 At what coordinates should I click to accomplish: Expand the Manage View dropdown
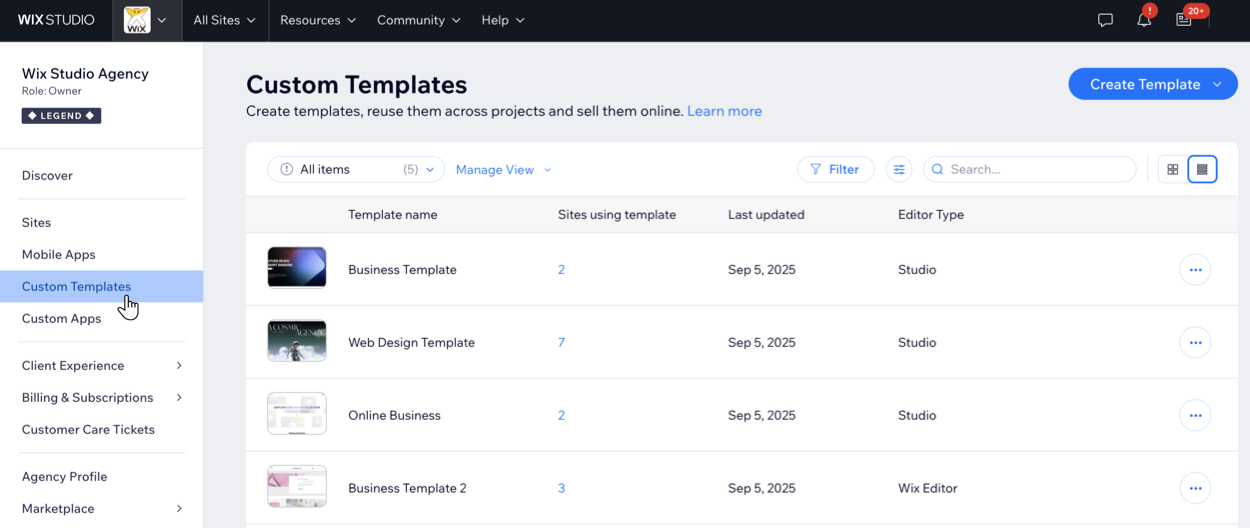pyautogui.click(x=503, y=170)
